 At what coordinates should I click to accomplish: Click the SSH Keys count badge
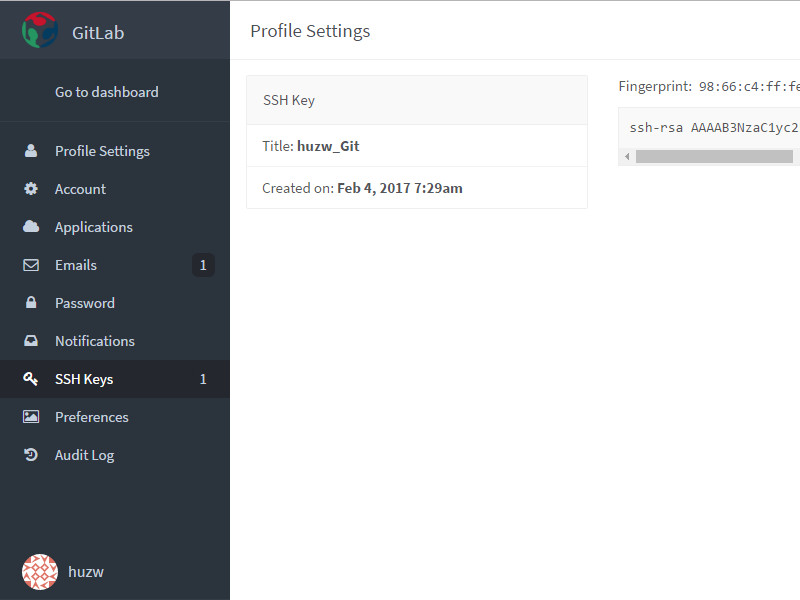(203, 379)
